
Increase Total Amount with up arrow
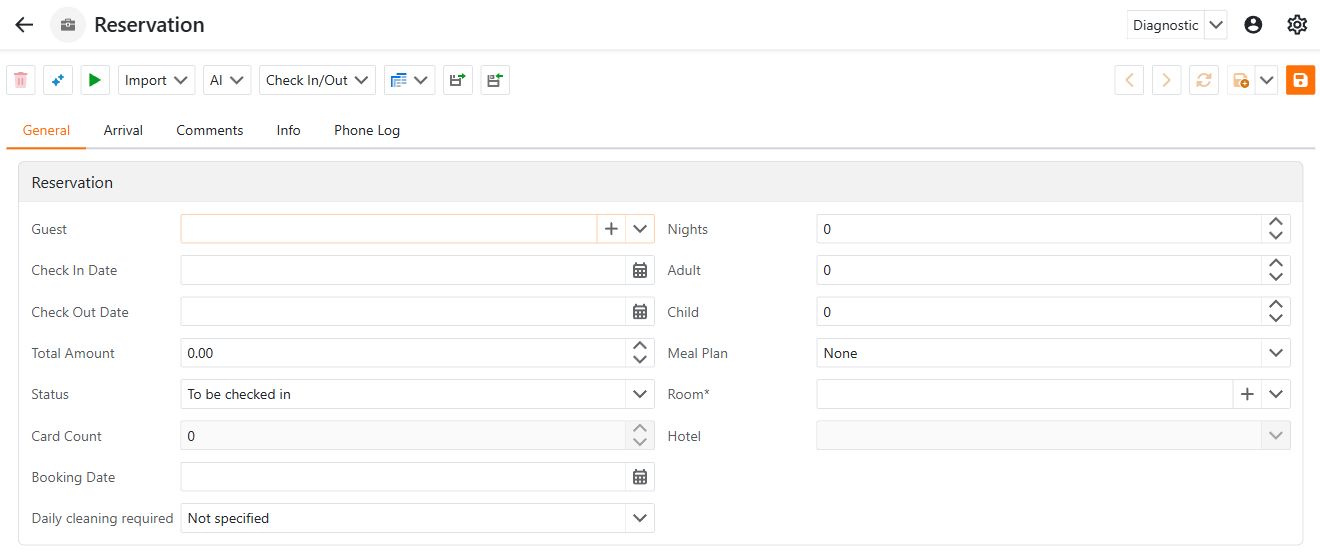pos(640,346)
